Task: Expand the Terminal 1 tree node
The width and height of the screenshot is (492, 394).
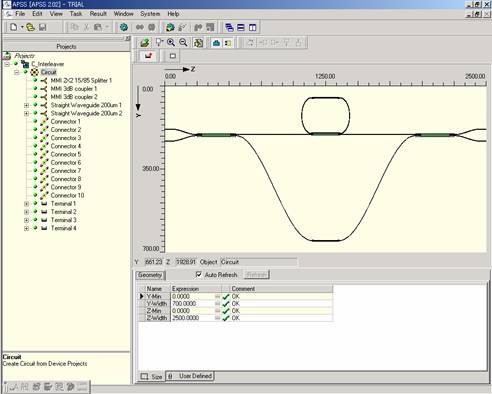Action: 26,204
